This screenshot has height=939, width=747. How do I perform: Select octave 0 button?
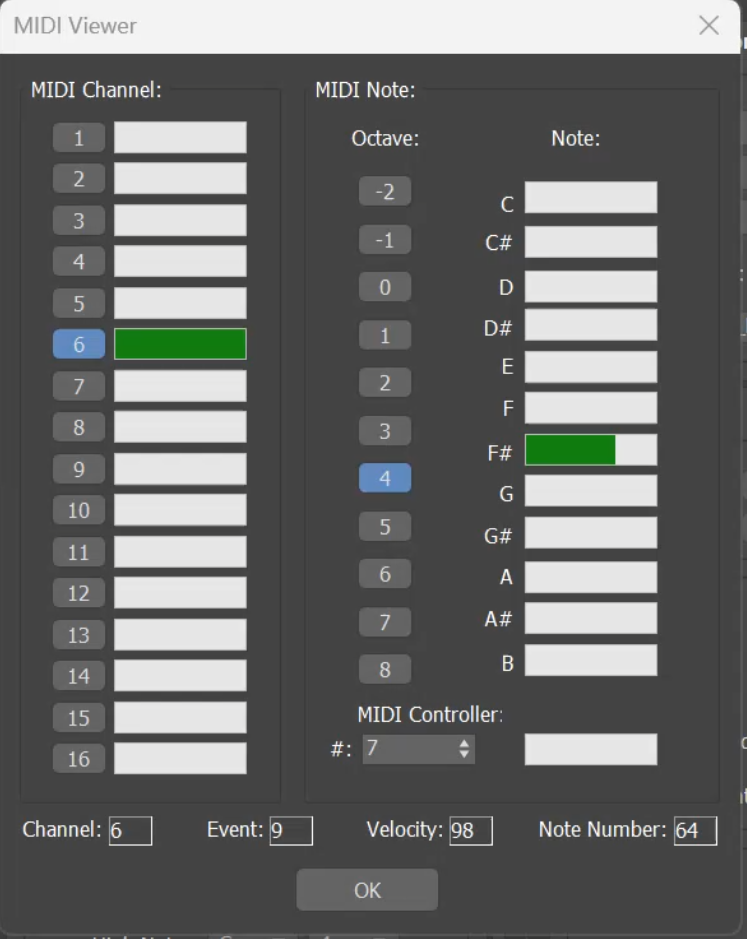pos(385,288)
